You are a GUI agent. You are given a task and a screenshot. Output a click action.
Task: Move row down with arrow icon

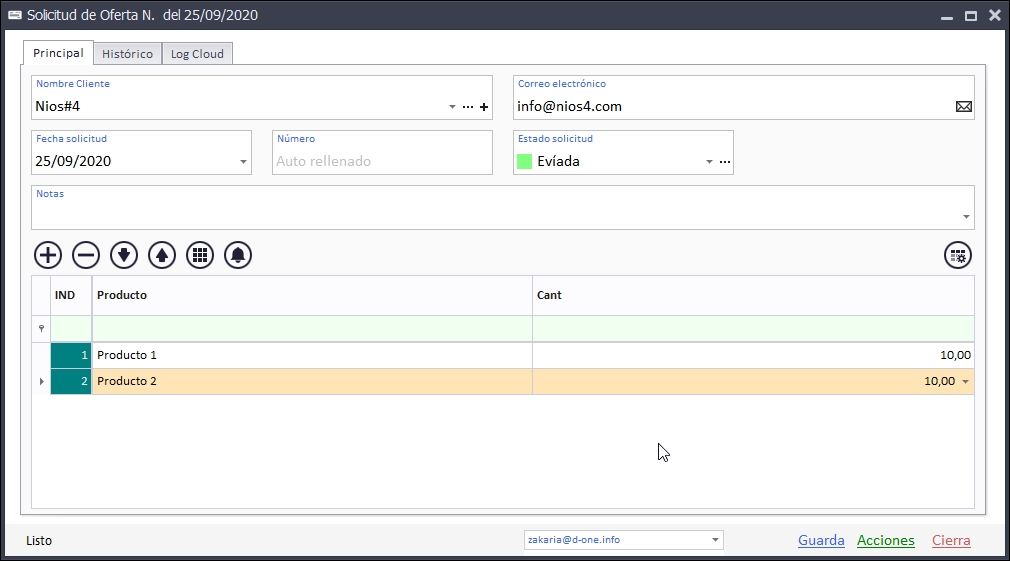pyautogui.click(x=124, y=255)
